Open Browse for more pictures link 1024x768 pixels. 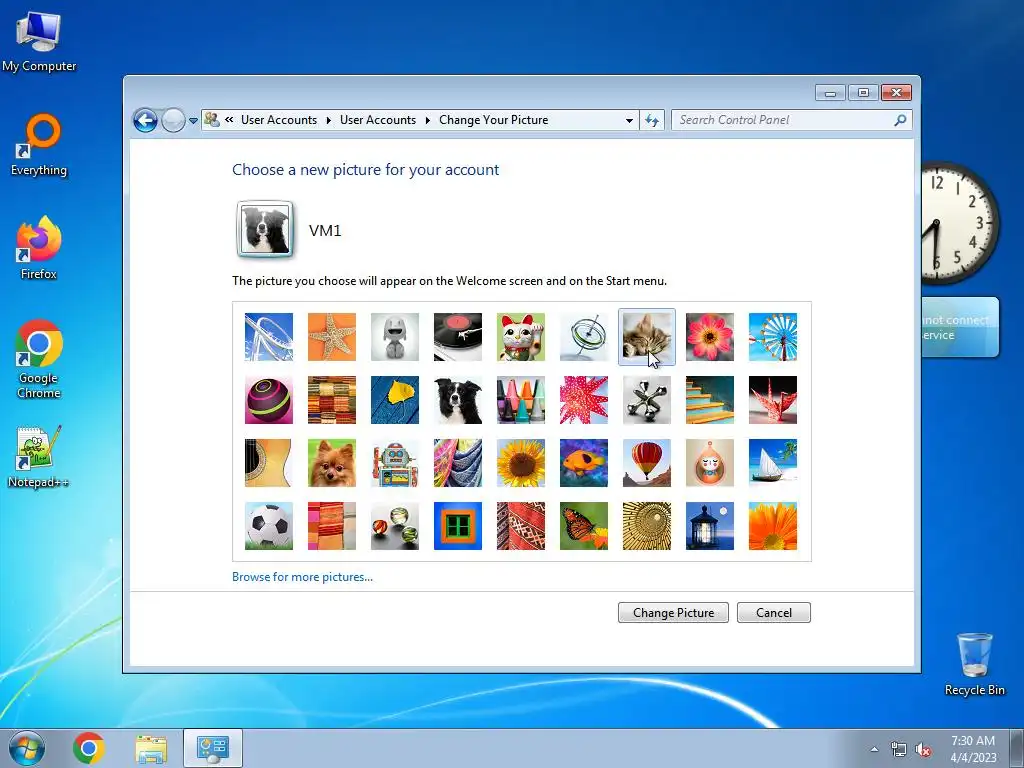pyautogui.click(x=302, y=577)
